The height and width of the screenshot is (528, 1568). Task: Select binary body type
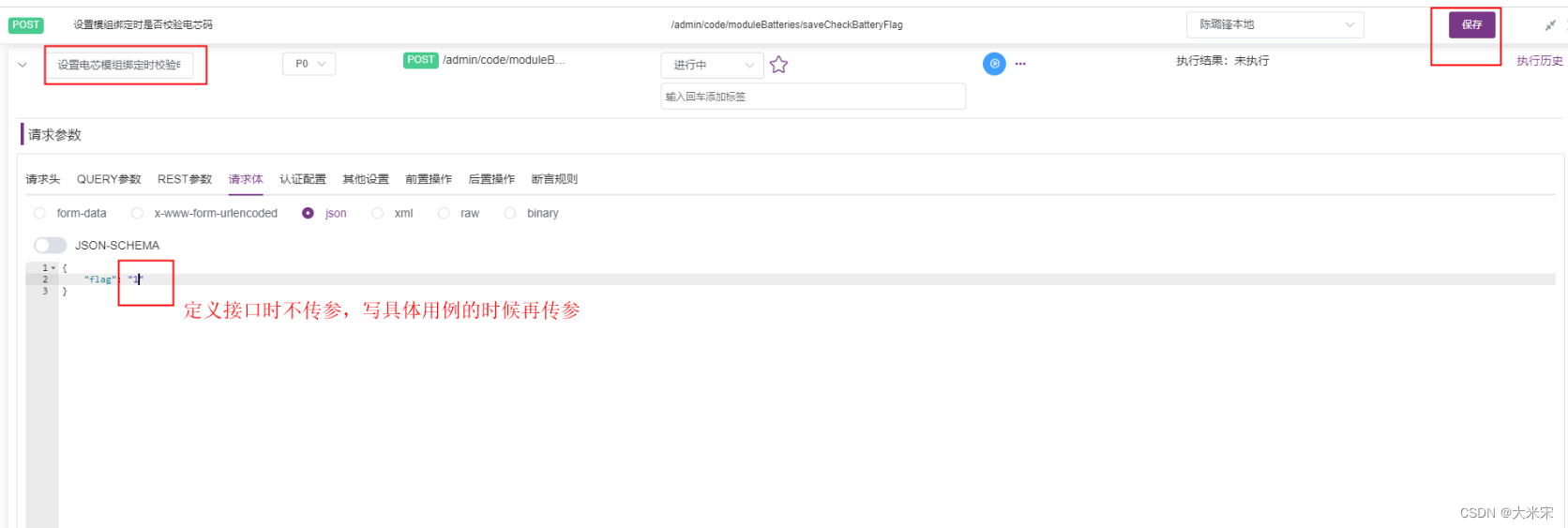(510, 213)
